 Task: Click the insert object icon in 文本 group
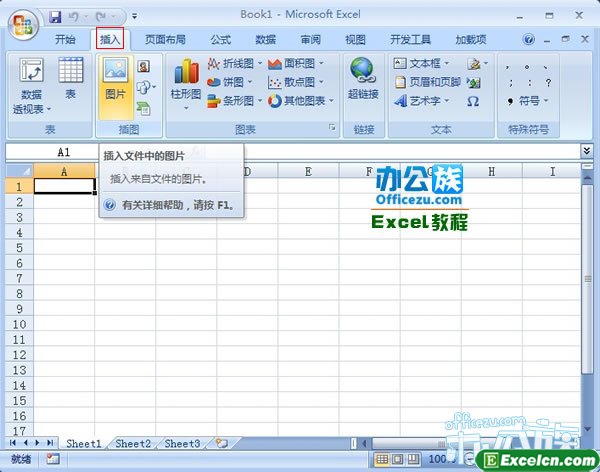tap(474, 82)
